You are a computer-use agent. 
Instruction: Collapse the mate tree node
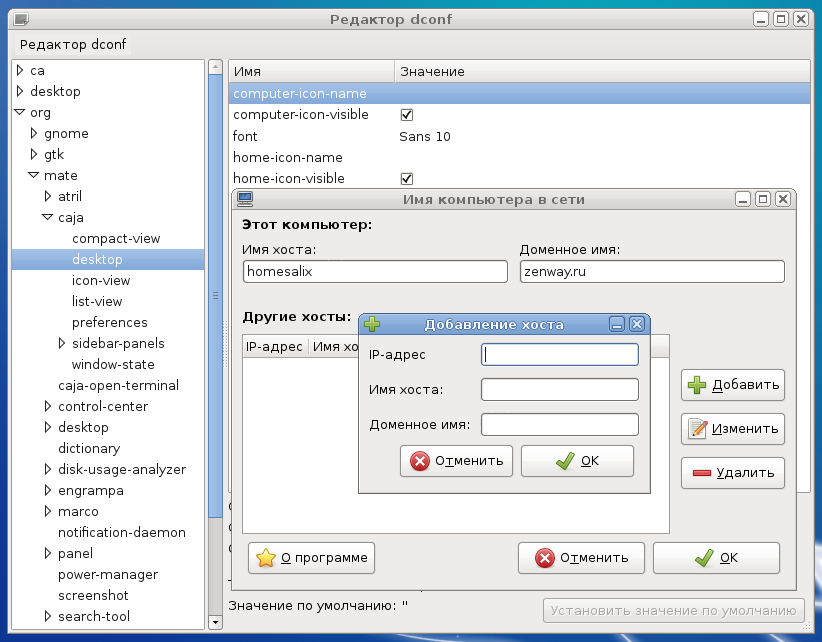(x=34, y=175)
